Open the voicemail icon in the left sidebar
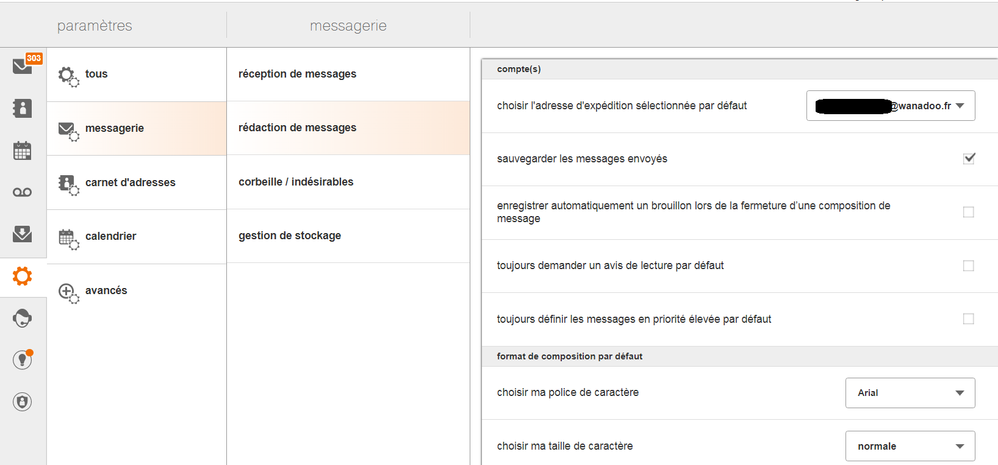Image resolution: width=998 pixels, height=465 pixels. tap(22, 193)
